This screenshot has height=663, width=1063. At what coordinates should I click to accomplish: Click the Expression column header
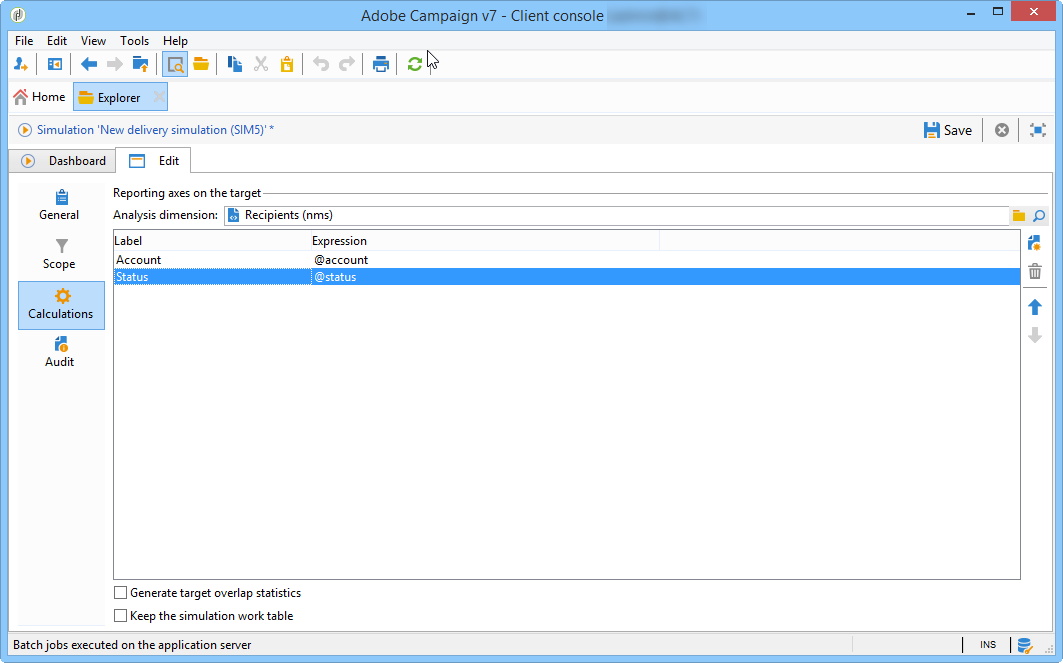485,241
